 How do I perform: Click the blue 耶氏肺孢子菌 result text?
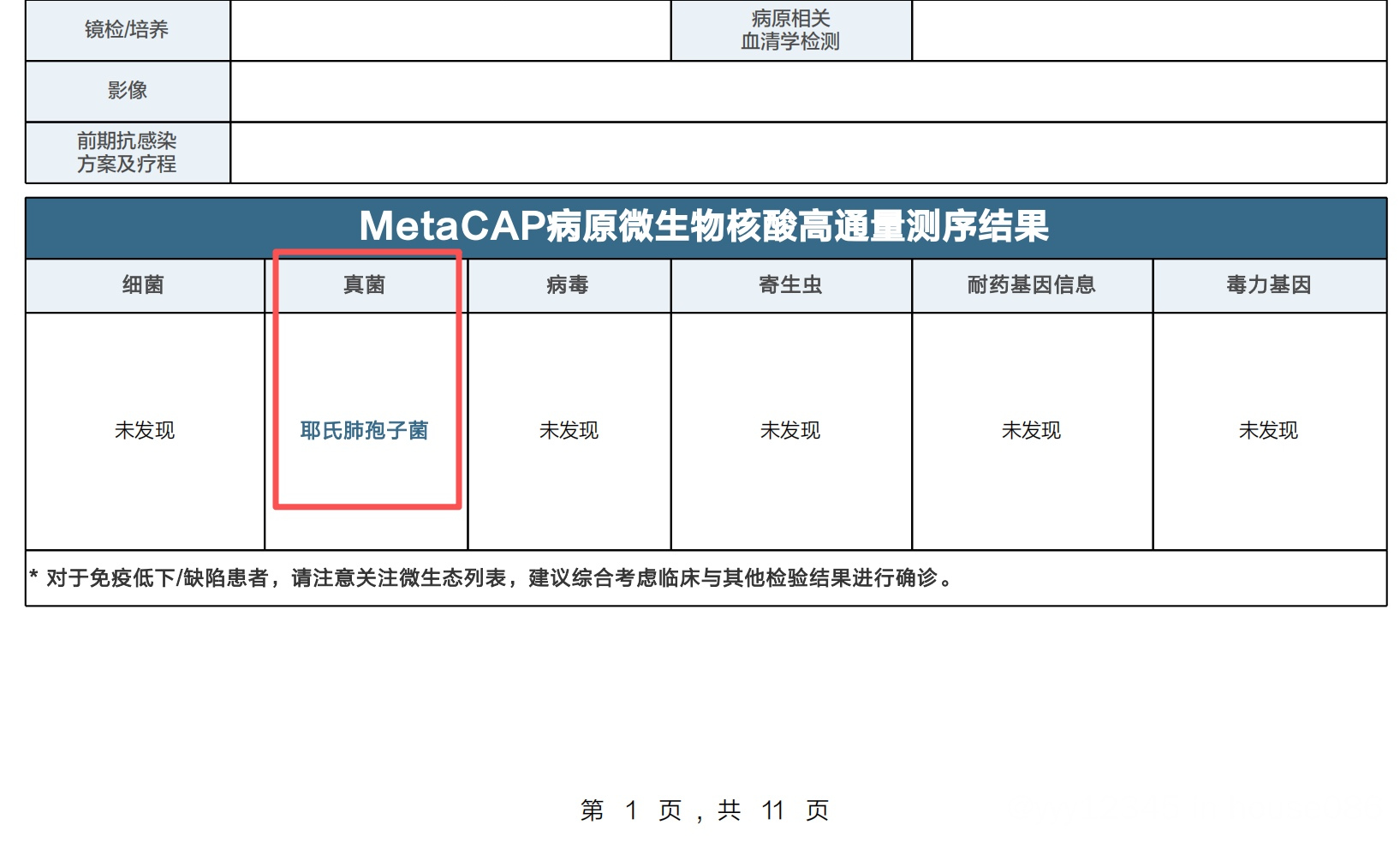(x=364, y=430)
